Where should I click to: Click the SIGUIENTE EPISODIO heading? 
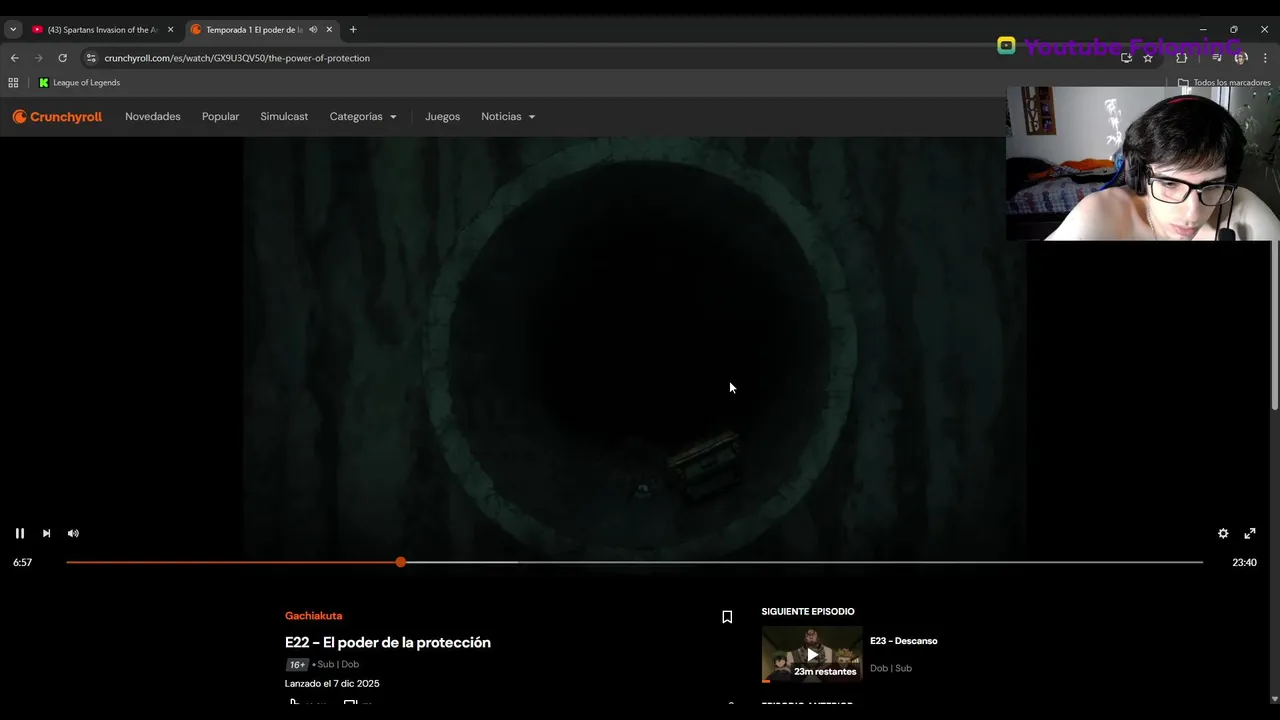(x=808, y=612)
